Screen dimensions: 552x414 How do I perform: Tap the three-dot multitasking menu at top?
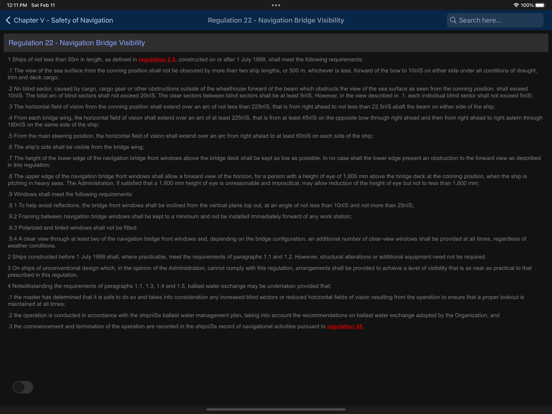coord(276,5)
